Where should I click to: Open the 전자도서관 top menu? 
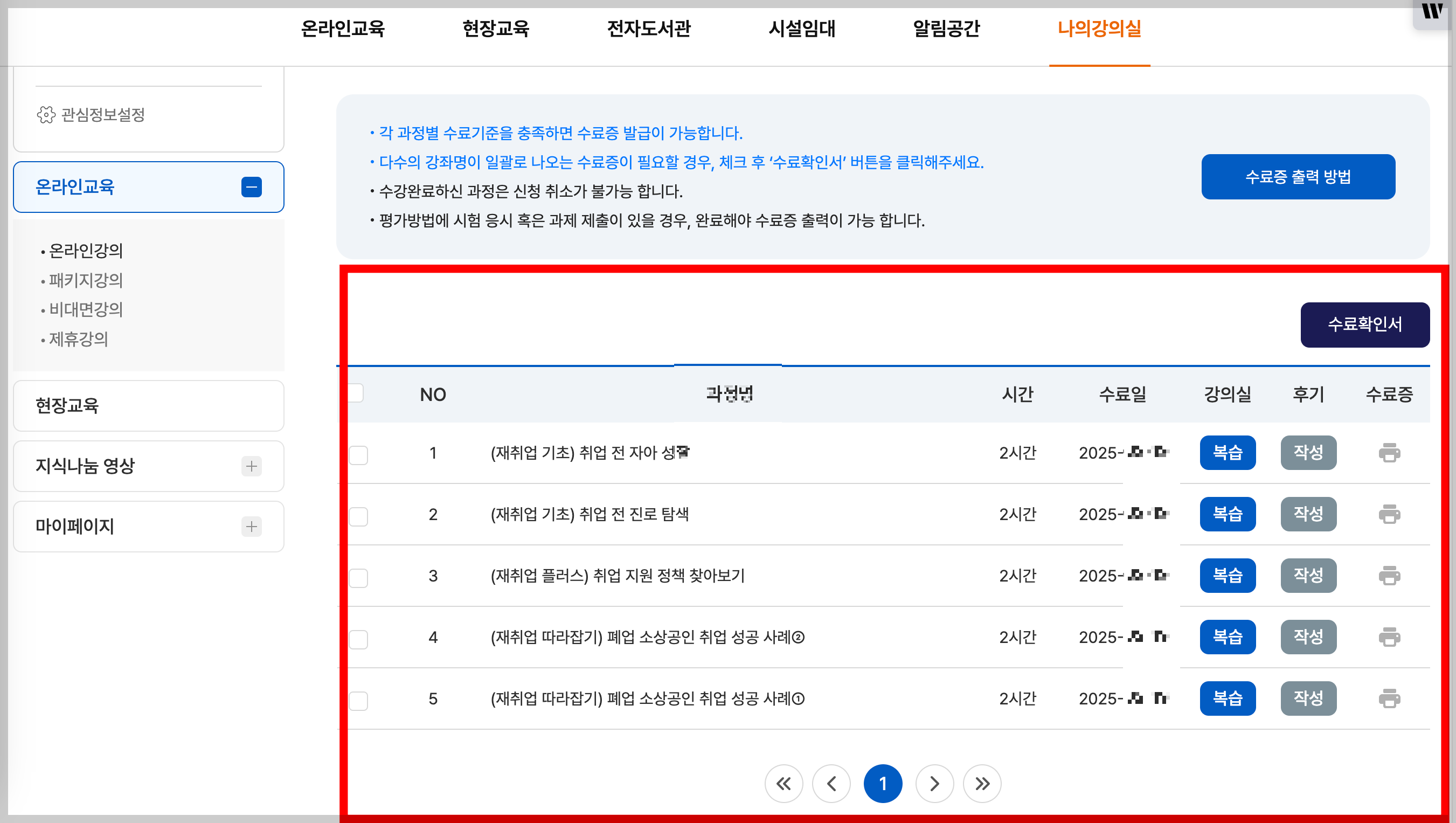[x=648, y=28]
